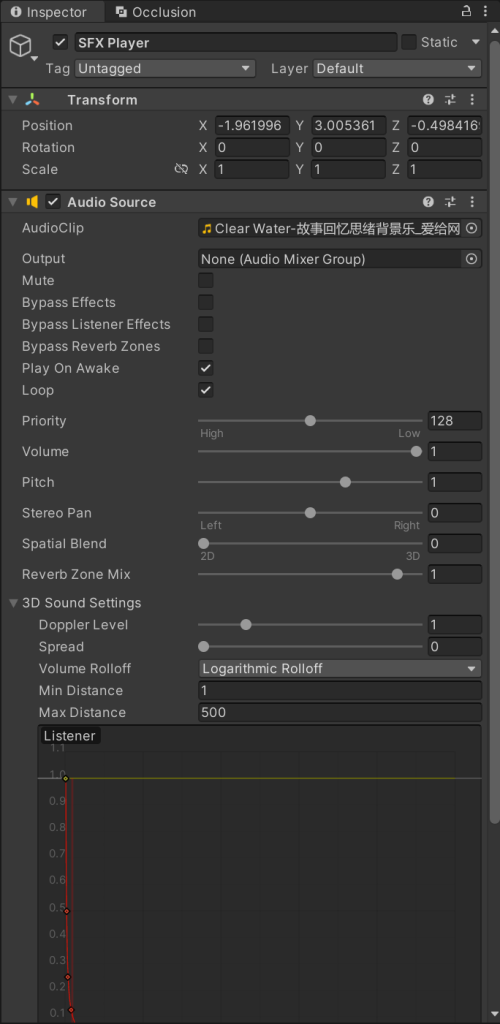Open the Inspector panel kebab menu

pos(484,11)
